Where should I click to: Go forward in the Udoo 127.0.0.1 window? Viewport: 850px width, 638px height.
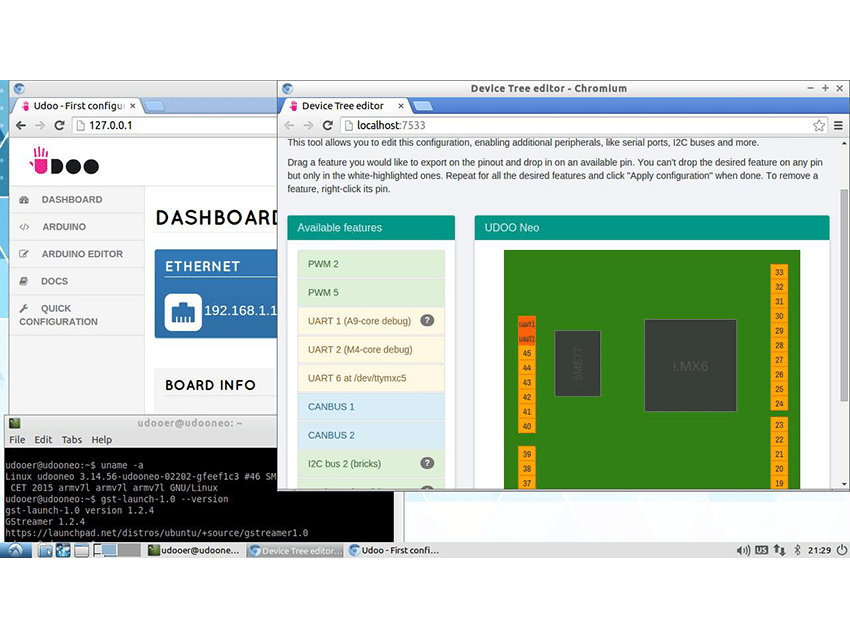tap(40, 125)
